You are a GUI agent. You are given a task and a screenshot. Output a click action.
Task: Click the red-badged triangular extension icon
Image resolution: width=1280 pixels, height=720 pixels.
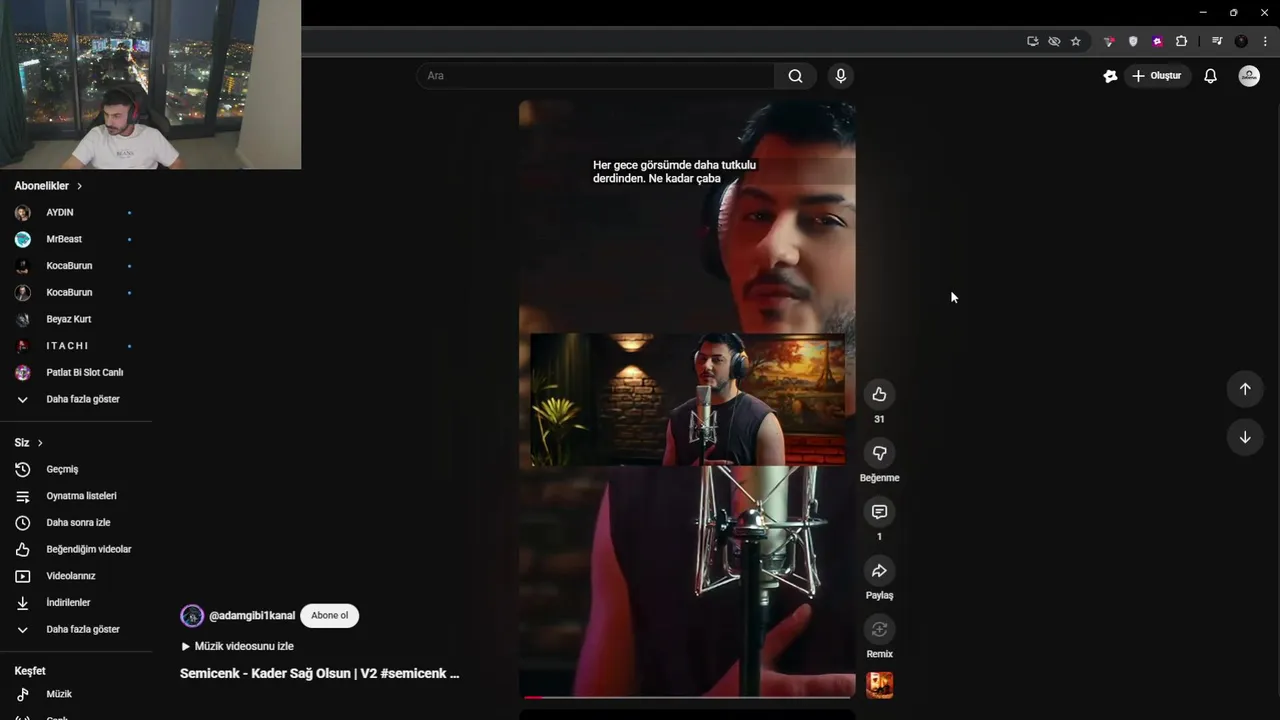point(1108,41)
